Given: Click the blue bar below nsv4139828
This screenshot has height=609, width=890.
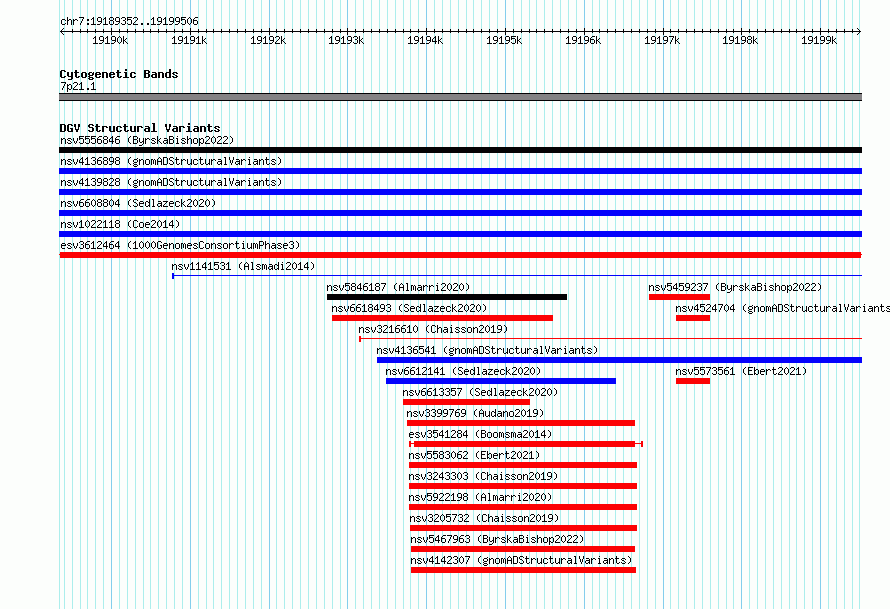Looking at the screenshot, I should tap(460, 192).
